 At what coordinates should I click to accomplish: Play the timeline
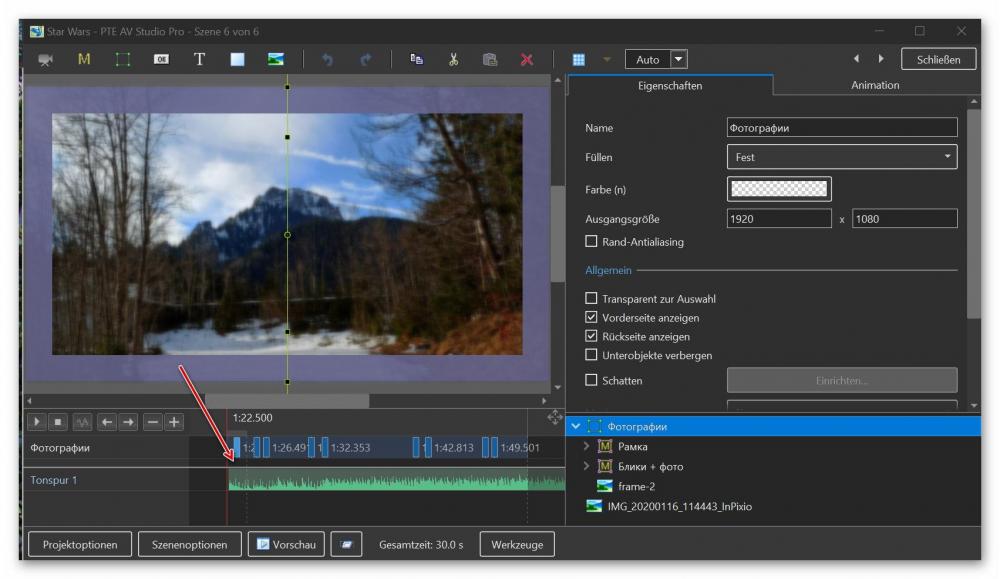36,422
